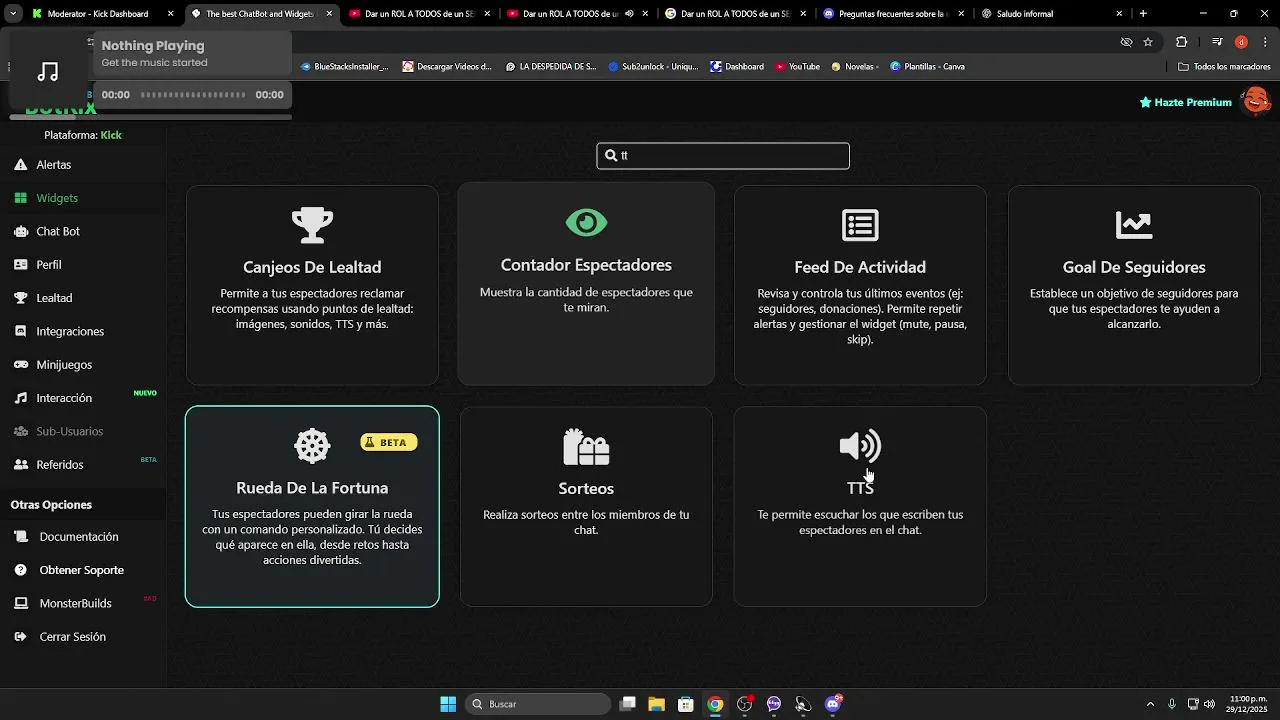Open the Windows Start menu
The image size is (1280, 720).
tap(448, 704)
